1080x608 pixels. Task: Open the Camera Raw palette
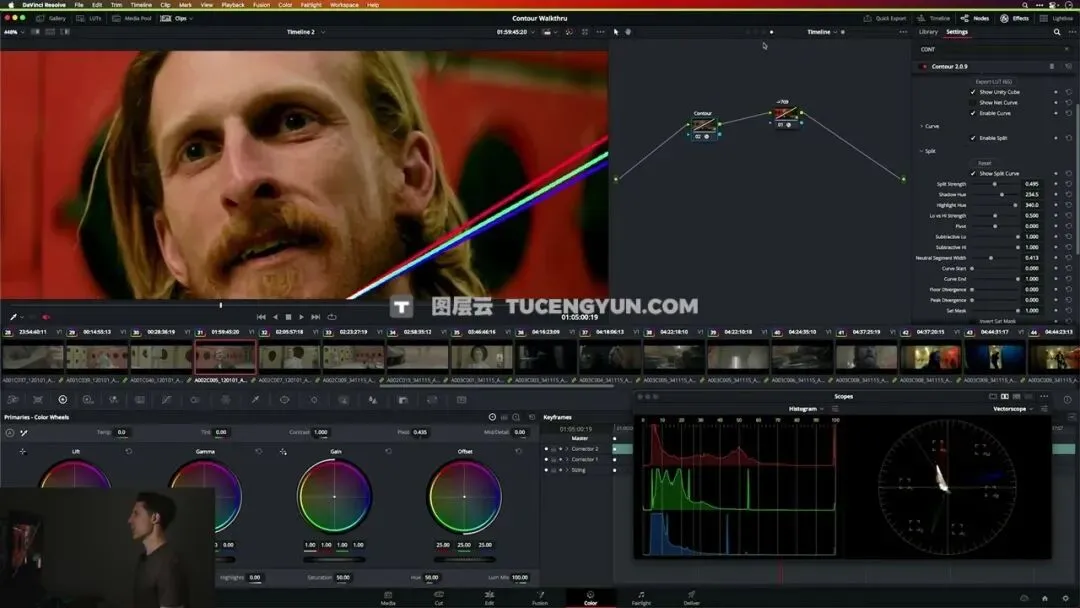(x=13, y=399)
